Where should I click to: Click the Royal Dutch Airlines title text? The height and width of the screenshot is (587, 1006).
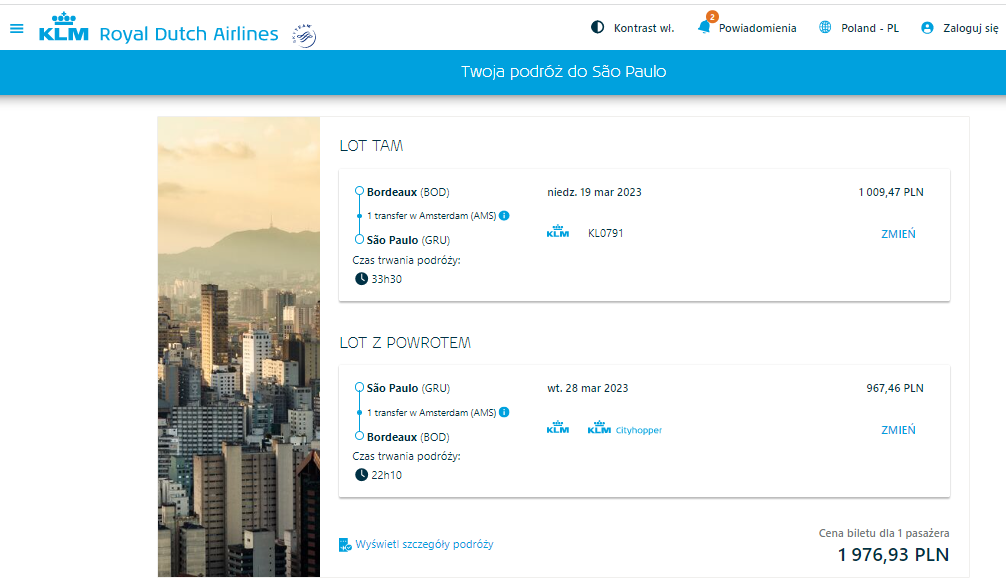pyautogui.click(x=189, y=33)
